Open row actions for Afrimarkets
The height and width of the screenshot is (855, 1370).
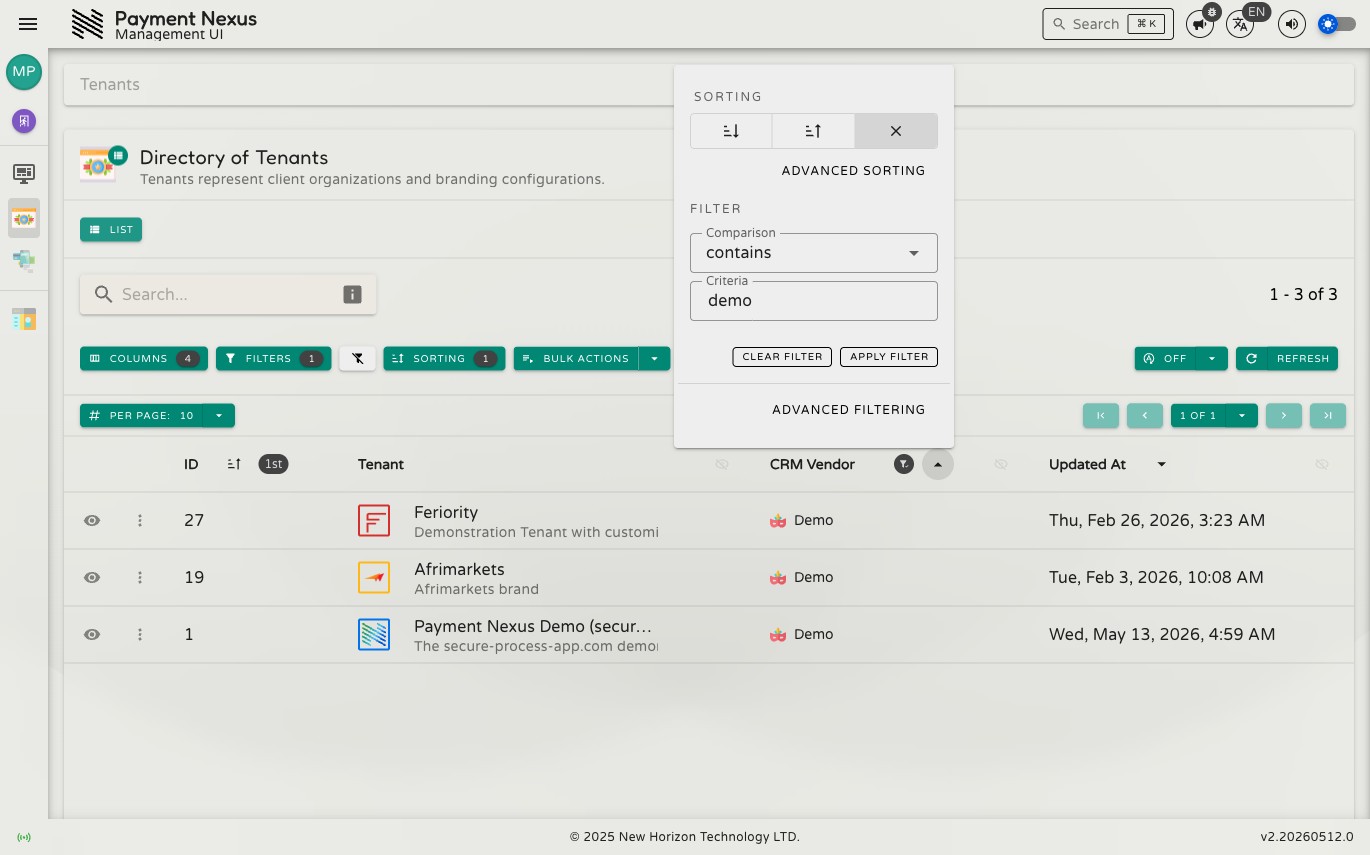tap(140, 577)
